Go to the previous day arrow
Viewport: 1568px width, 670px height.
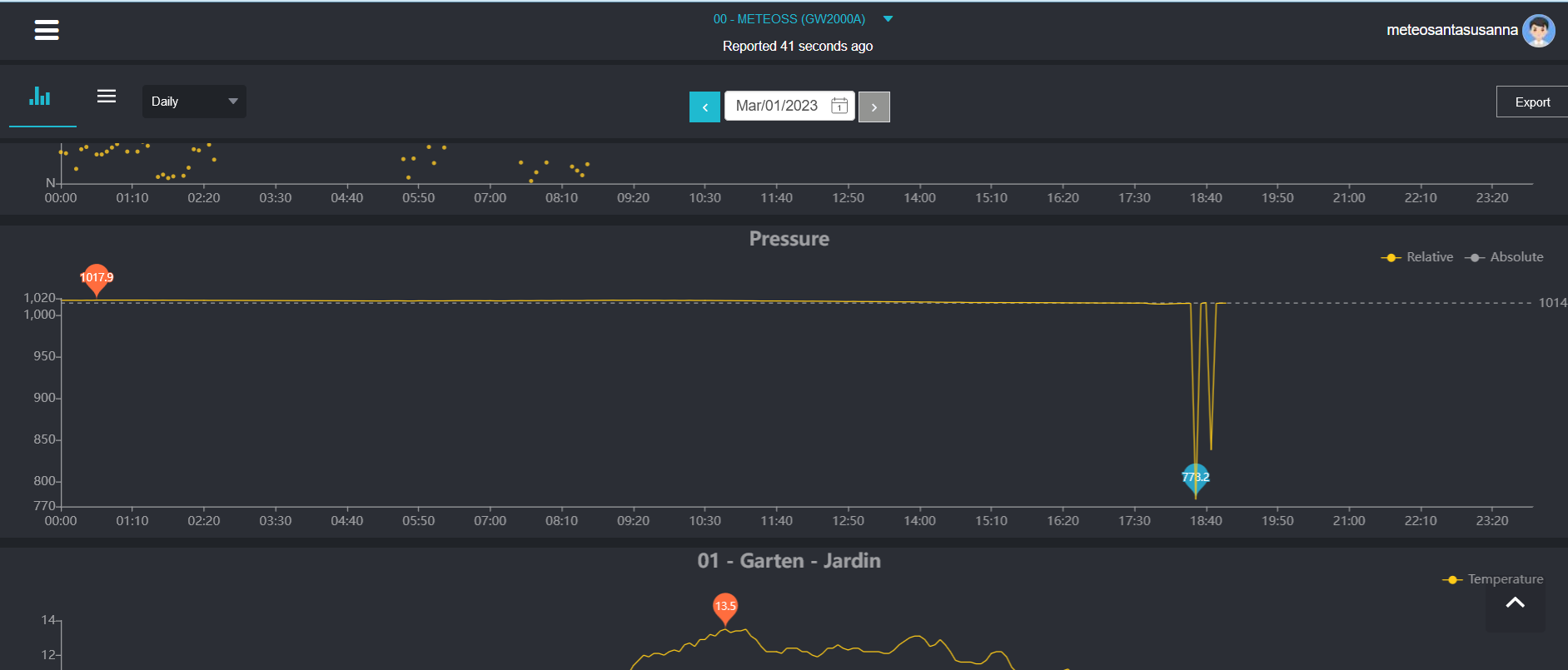704,107
